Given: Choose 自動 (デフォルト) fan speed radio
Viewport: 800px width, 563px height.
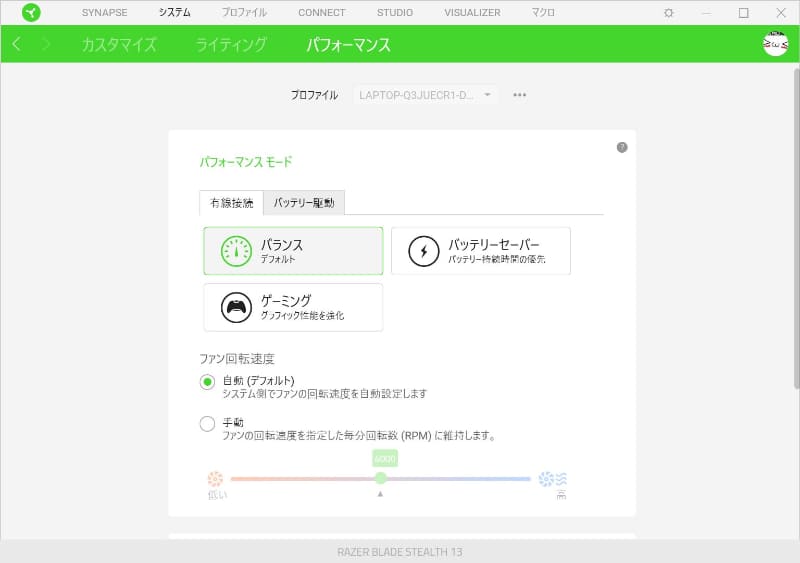Looking at the screenshot, I should [x=207, y=382].
